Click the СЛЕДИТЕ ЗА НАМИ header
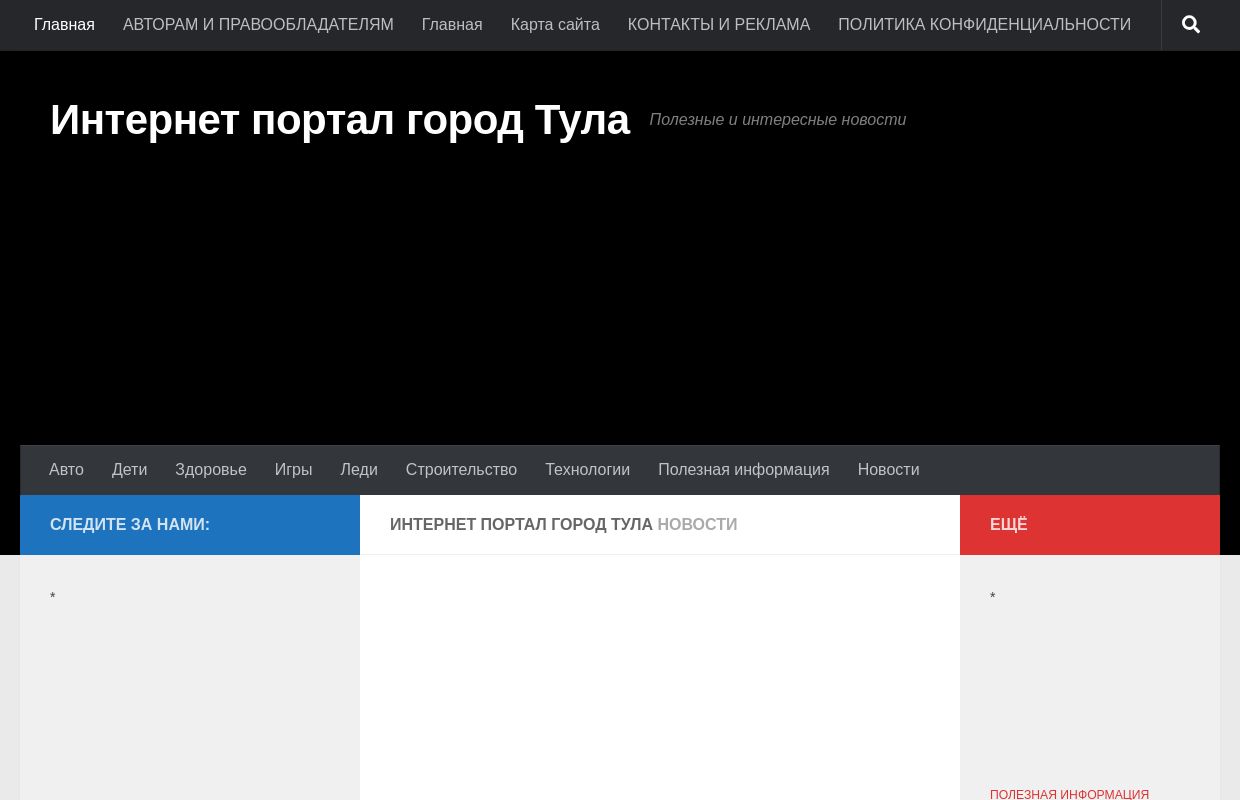Viewport: 1240px width, 800px height. [129, 524]
